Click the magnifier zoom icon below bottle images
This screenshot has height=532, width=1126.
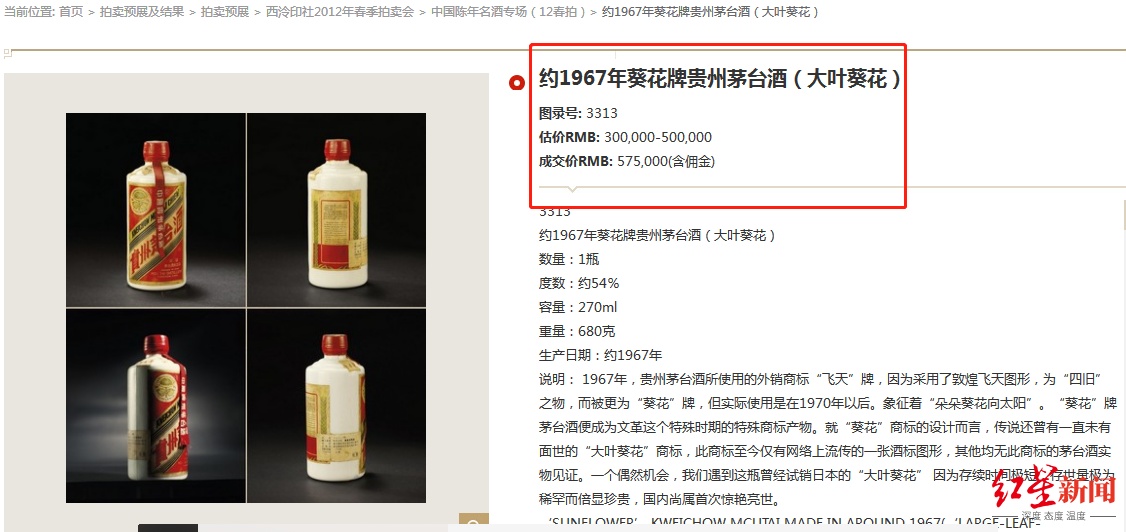pos(474,523)
